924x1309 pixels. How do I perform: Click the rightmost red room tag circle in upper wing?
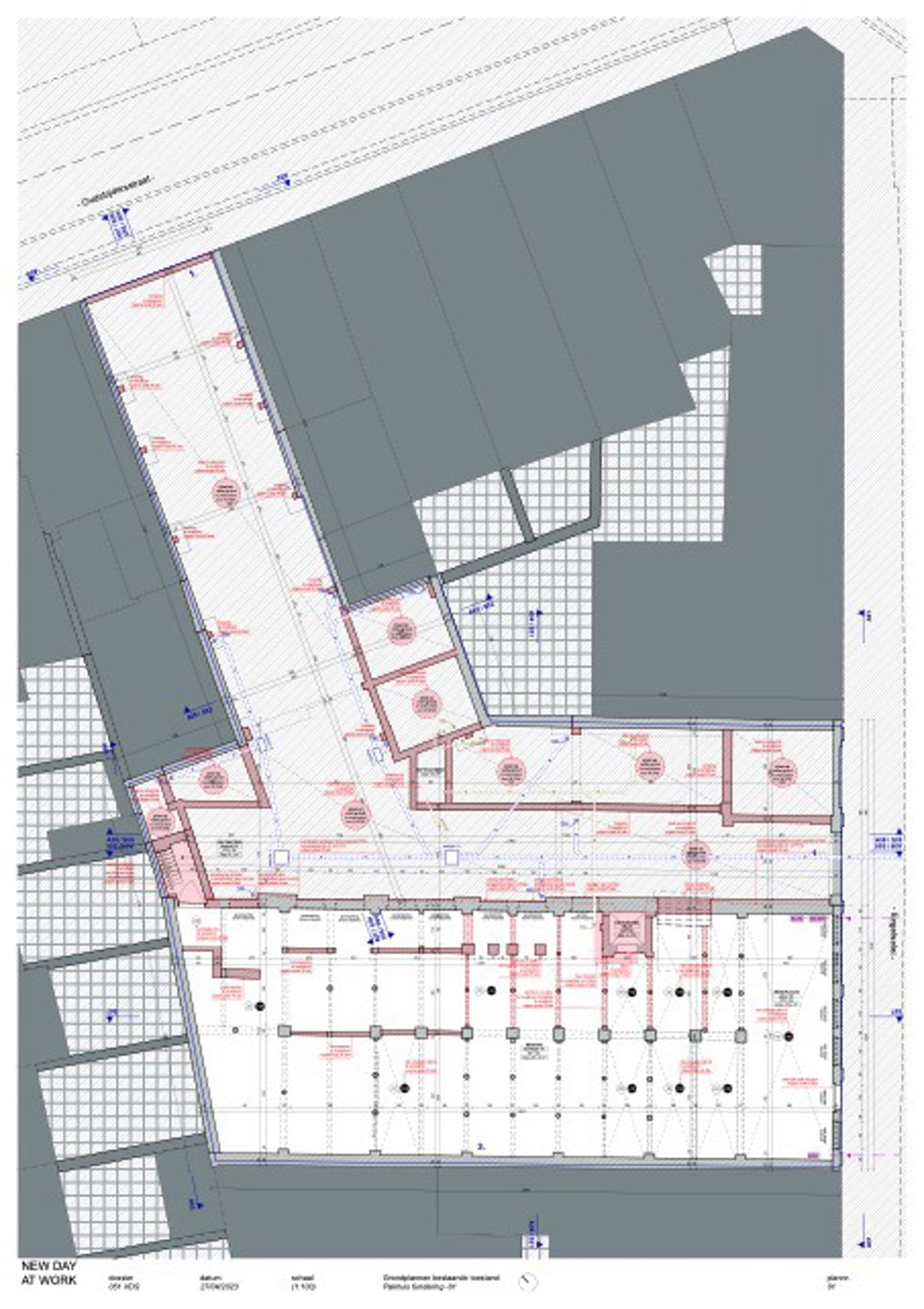pos(780,772)
